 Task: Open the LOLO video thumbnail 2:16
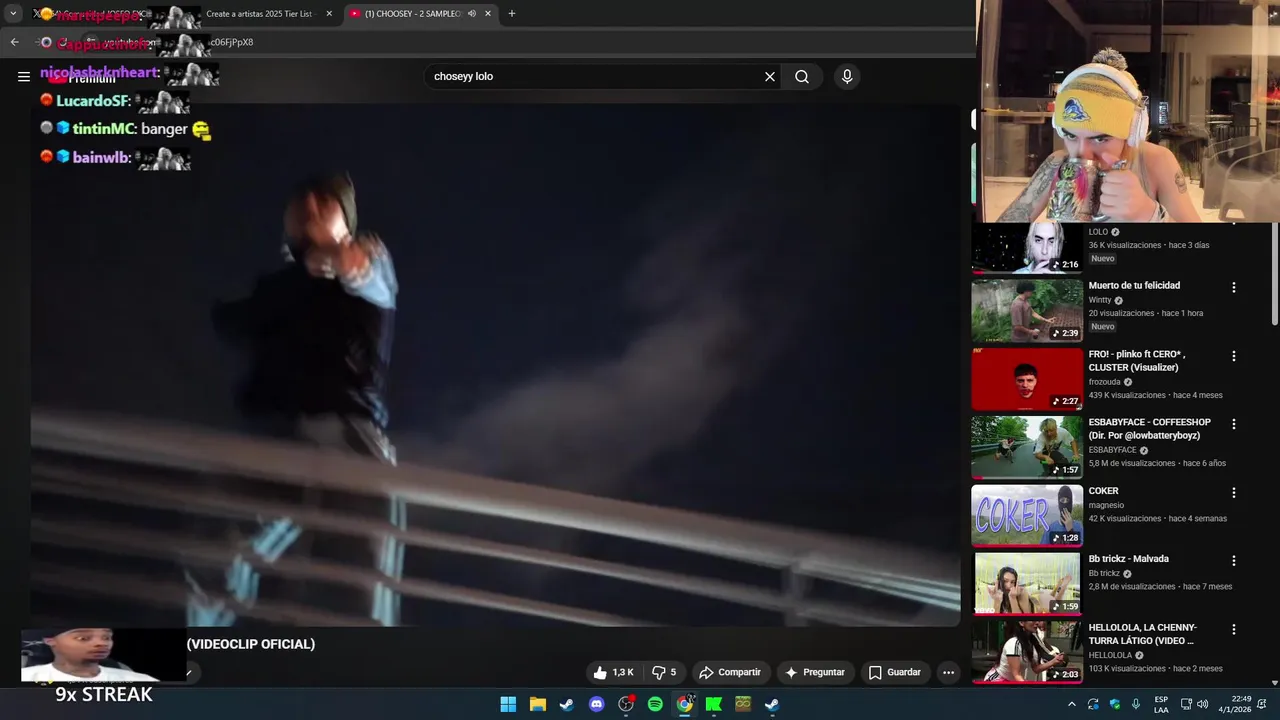click(1027, 247)
